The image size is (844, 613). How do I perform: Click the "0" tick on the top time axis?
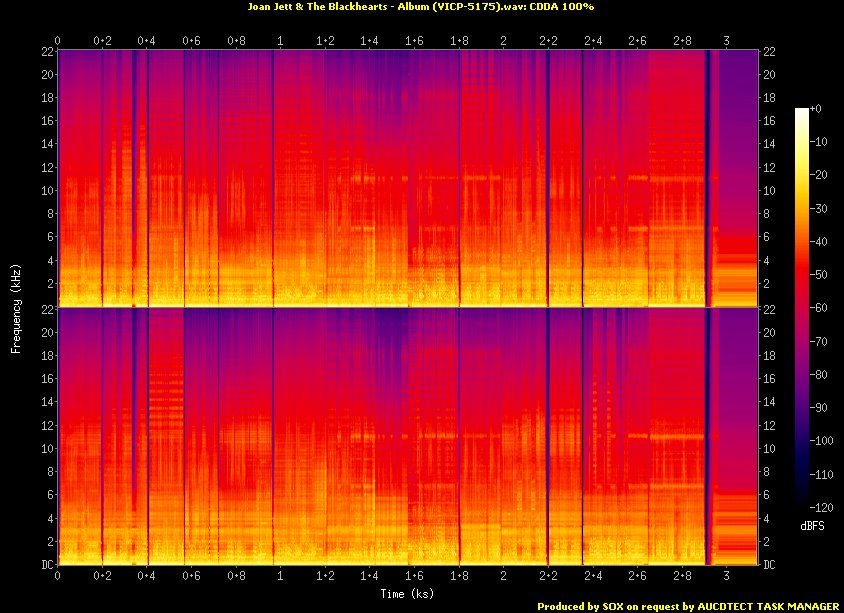point(58,40)
